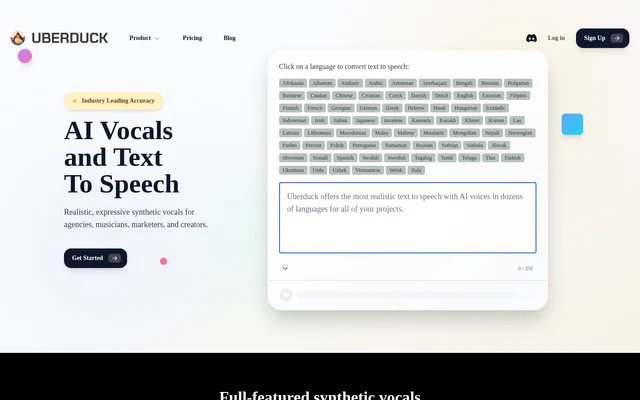Viewport: 640px width, 400px height.
Task: Select Slovak language
Action: [499, 145]
